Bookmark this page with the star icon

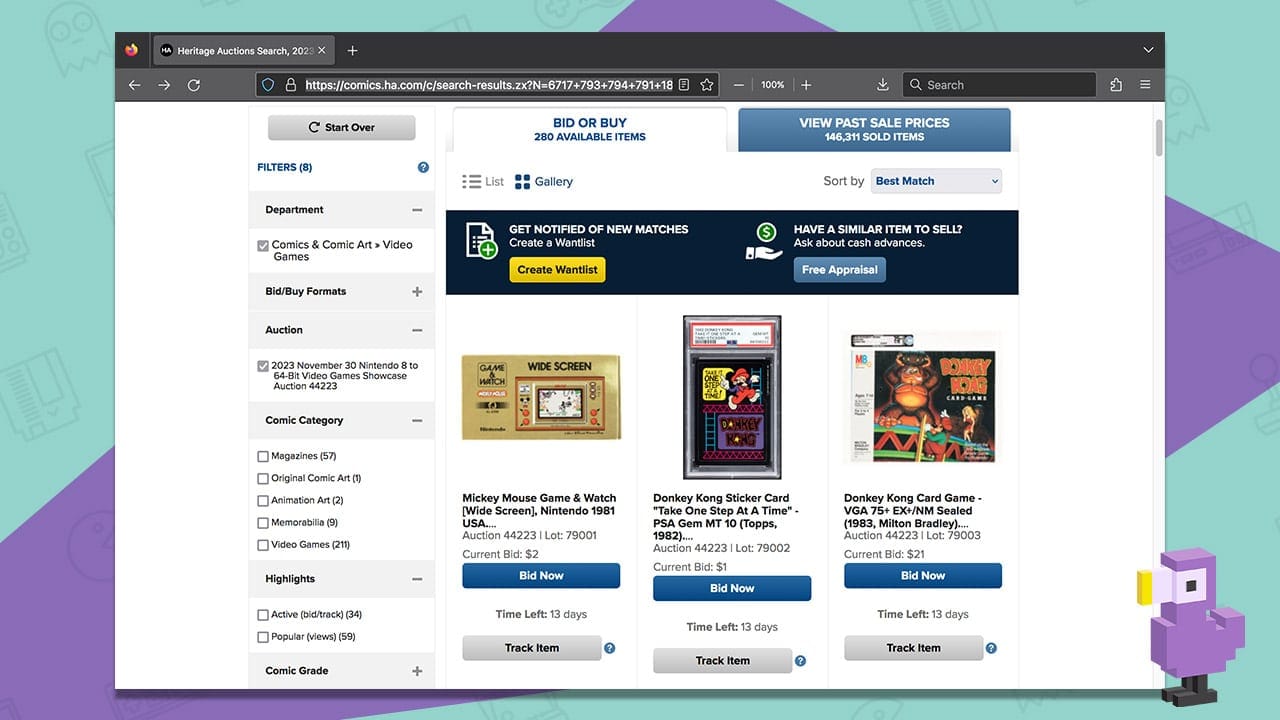pyautogui.click(x=707, y=85)
